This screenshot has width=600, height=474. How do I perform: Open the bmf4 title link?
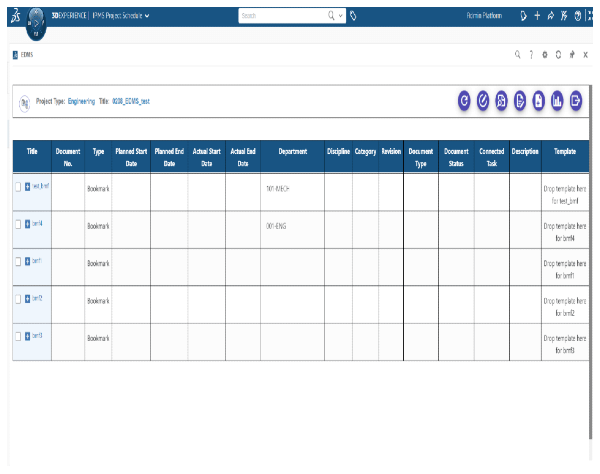[37, 223]
